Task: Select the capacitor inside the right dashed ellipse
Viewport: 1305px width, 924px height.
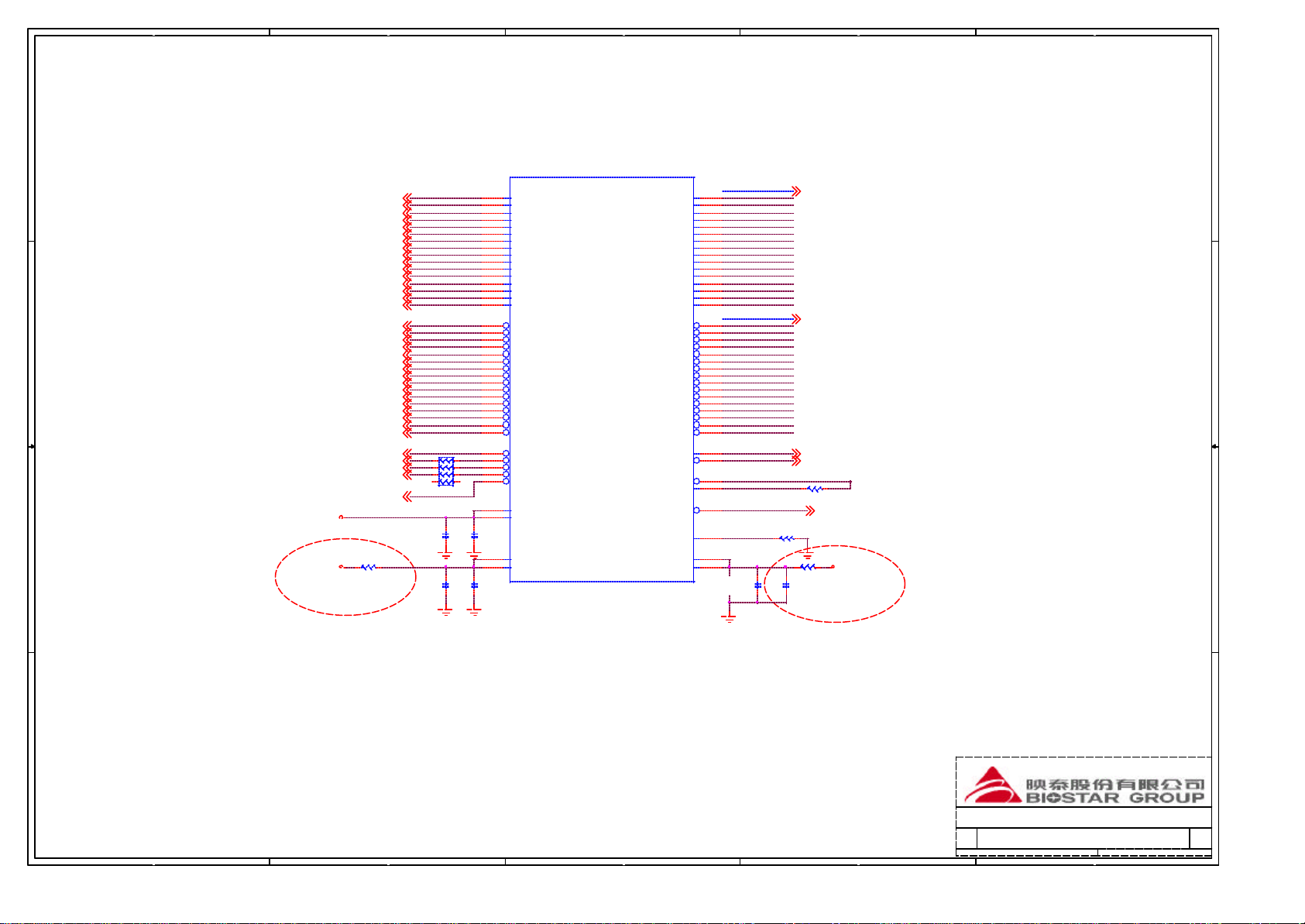Action: coord(785,586)
